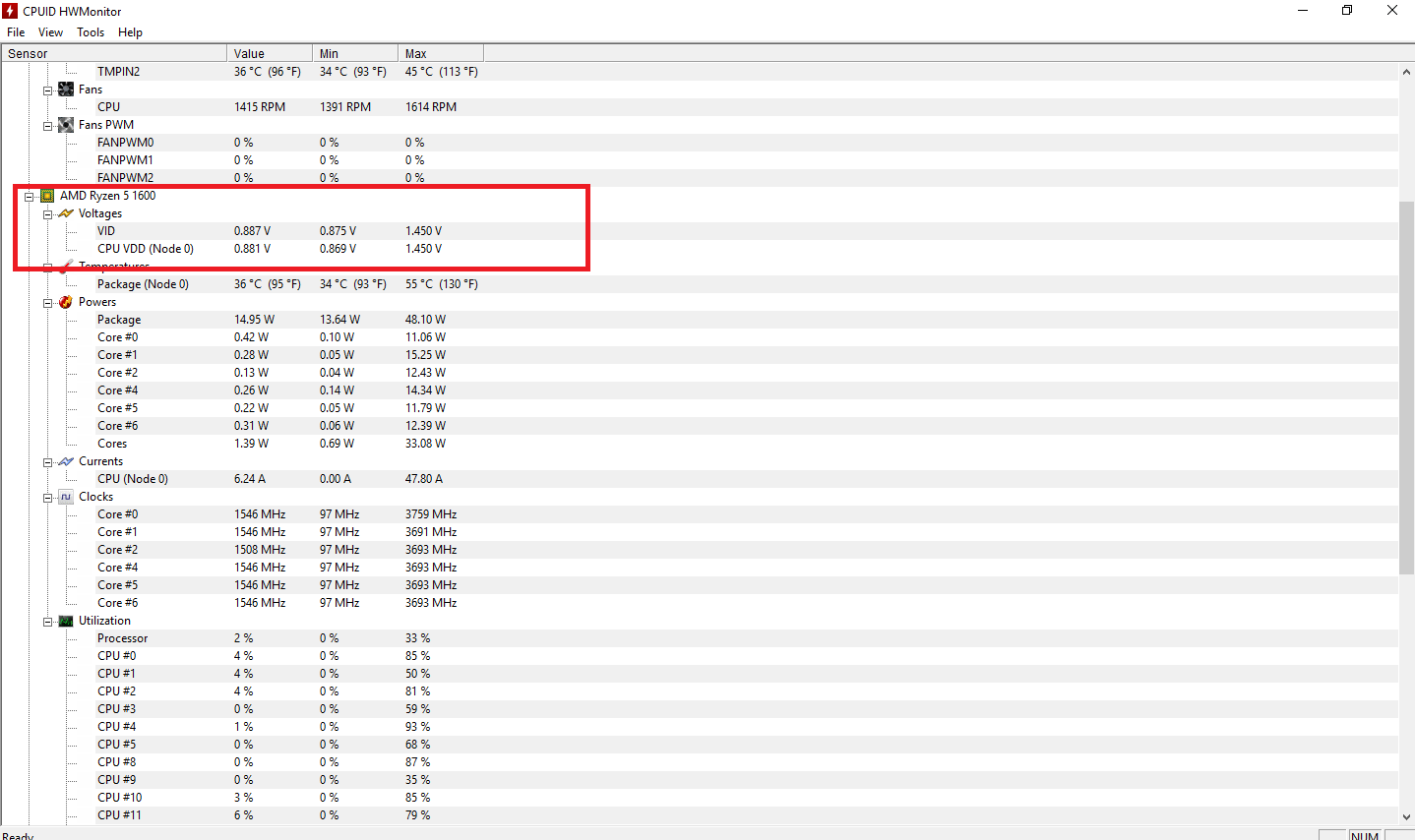Select the CPU VDD (Node 0) row
The height and width of the screenshot is (840, 1415).
click(x=700, y=249)
